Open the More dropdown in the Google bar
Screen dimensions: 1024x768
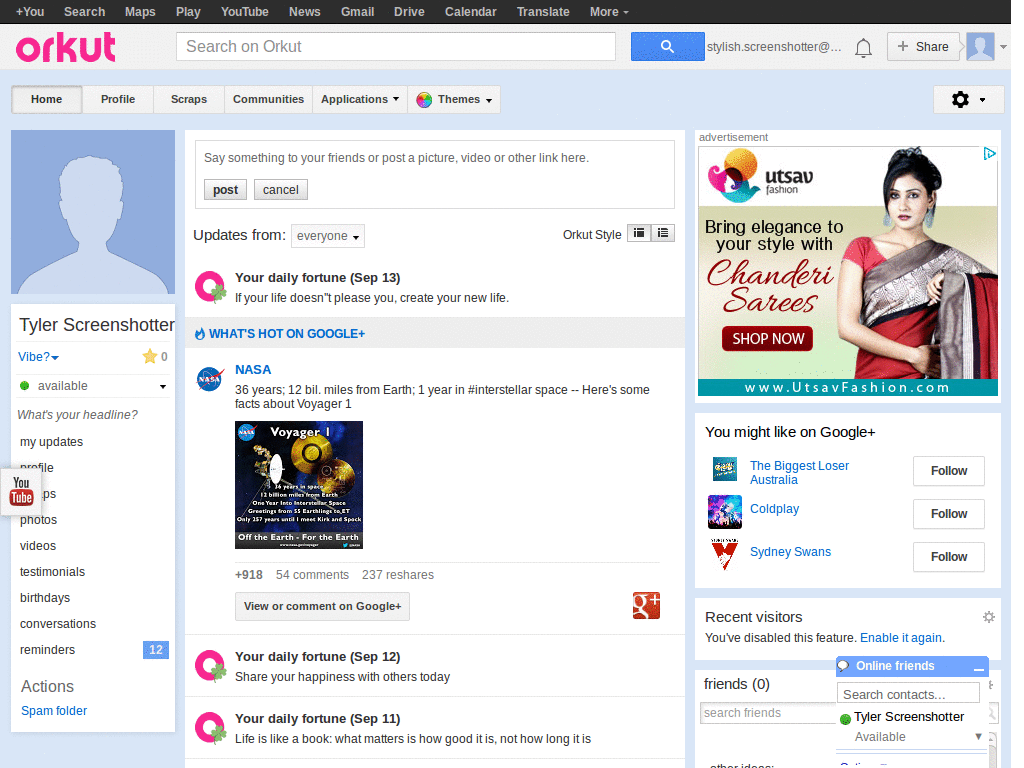pos(609,12)
